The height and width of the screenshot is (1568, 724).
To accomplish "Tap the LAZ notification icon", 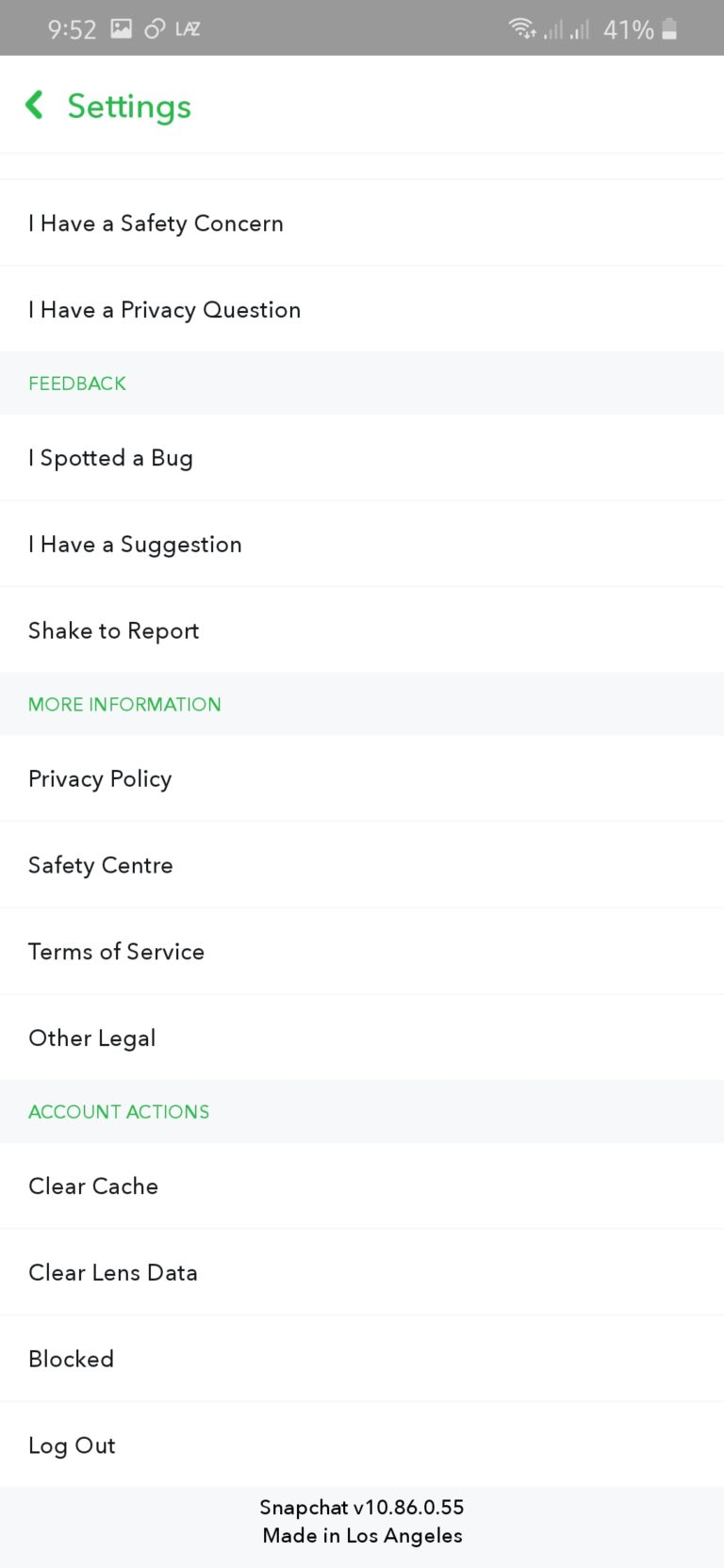I will click(188, 28).
